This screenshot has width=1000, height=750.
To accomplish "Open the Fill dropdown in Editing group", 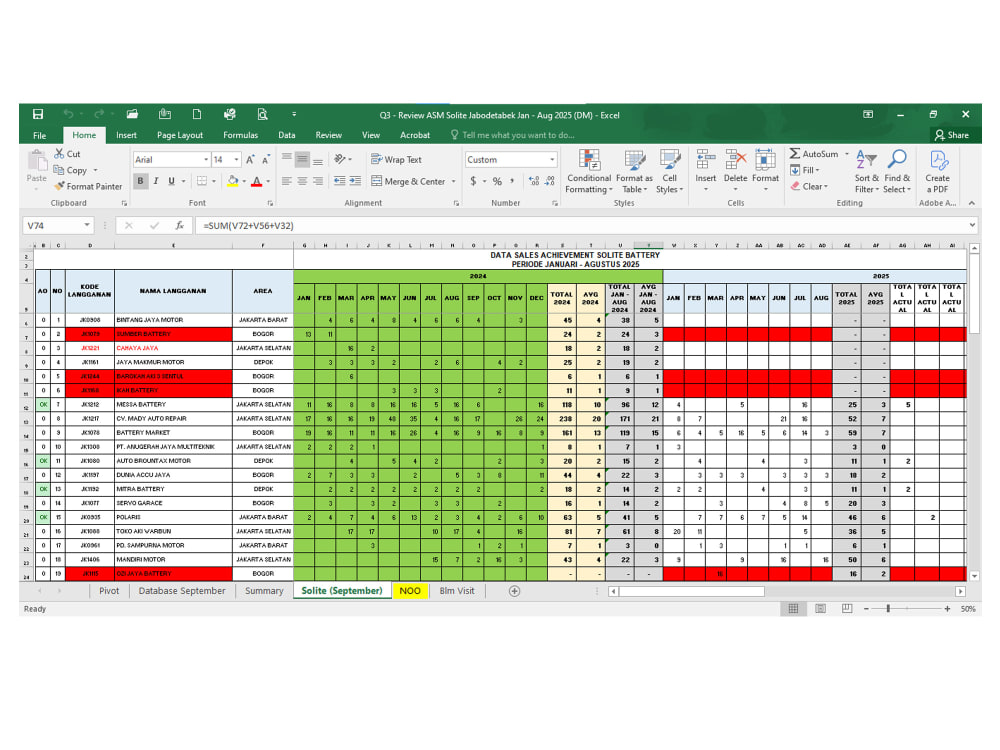I will point(805,170).
